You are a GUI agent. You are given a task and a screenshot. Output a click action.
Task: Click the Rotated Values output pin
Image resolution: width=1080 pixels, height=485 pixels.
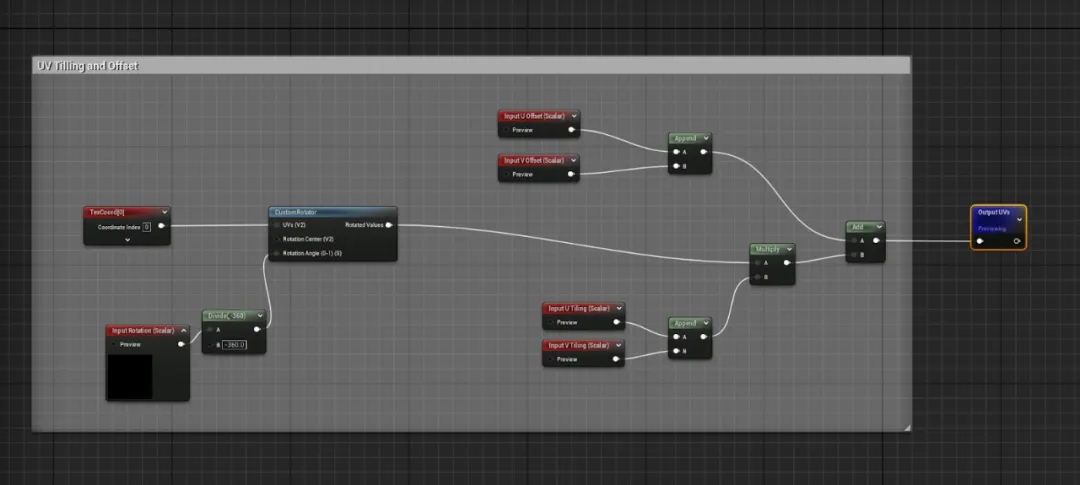pyautogui.click(x=389, y=225)
